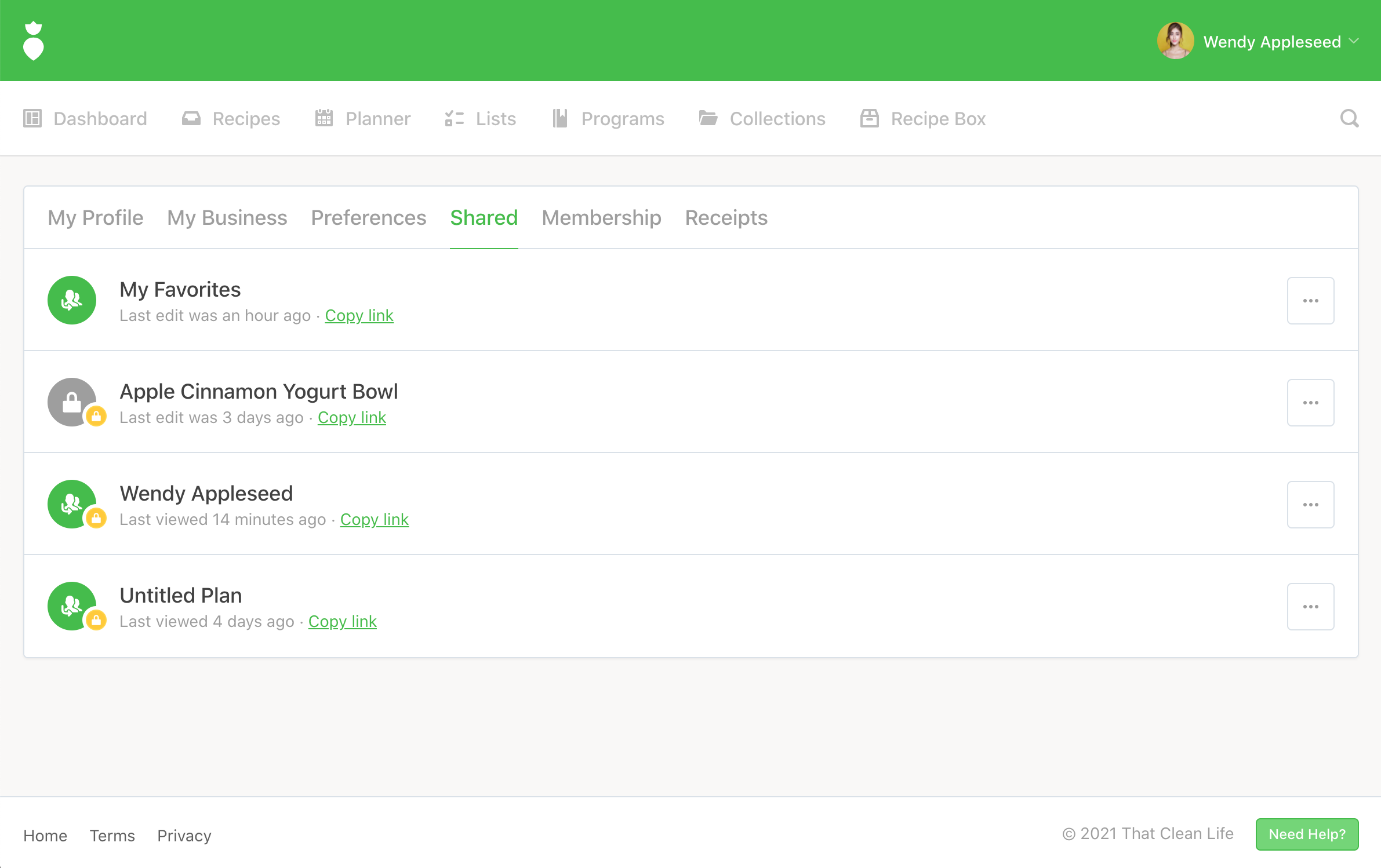Switch to the Membership tab
This screenshot has width=1381, height=868.
point(601,218)
